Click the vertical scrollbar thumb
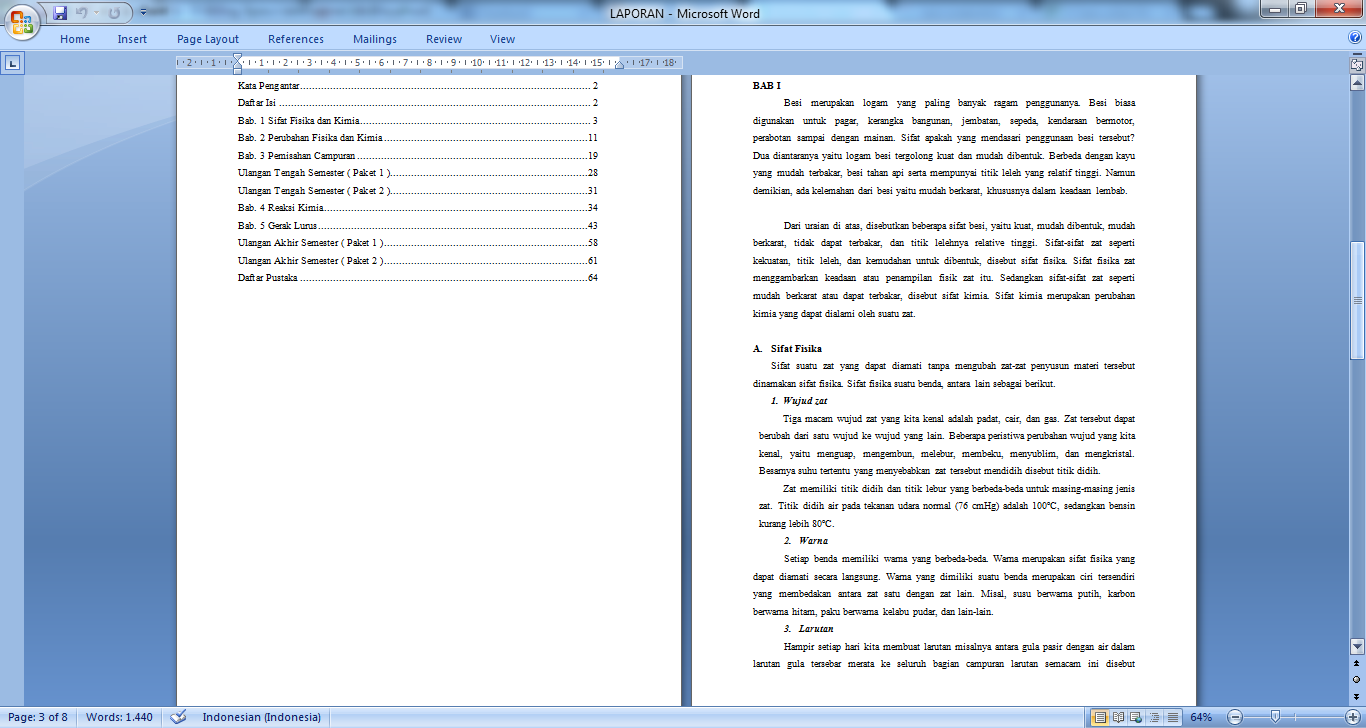Image resolution: width=1366 pixels, height=728 pixels. (1357, 300)
